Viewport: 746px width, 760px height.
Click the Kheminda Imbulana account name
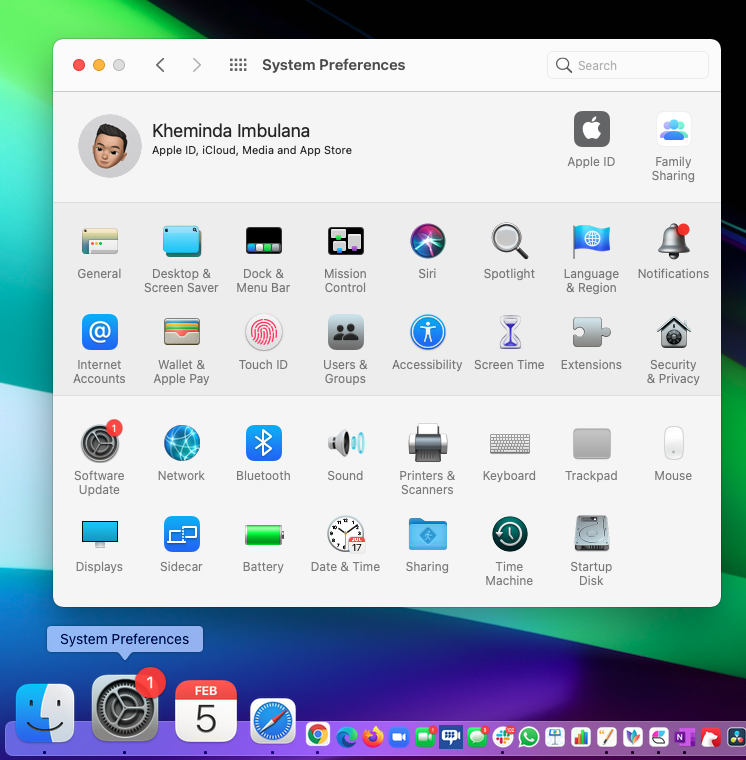pos(231,131)
